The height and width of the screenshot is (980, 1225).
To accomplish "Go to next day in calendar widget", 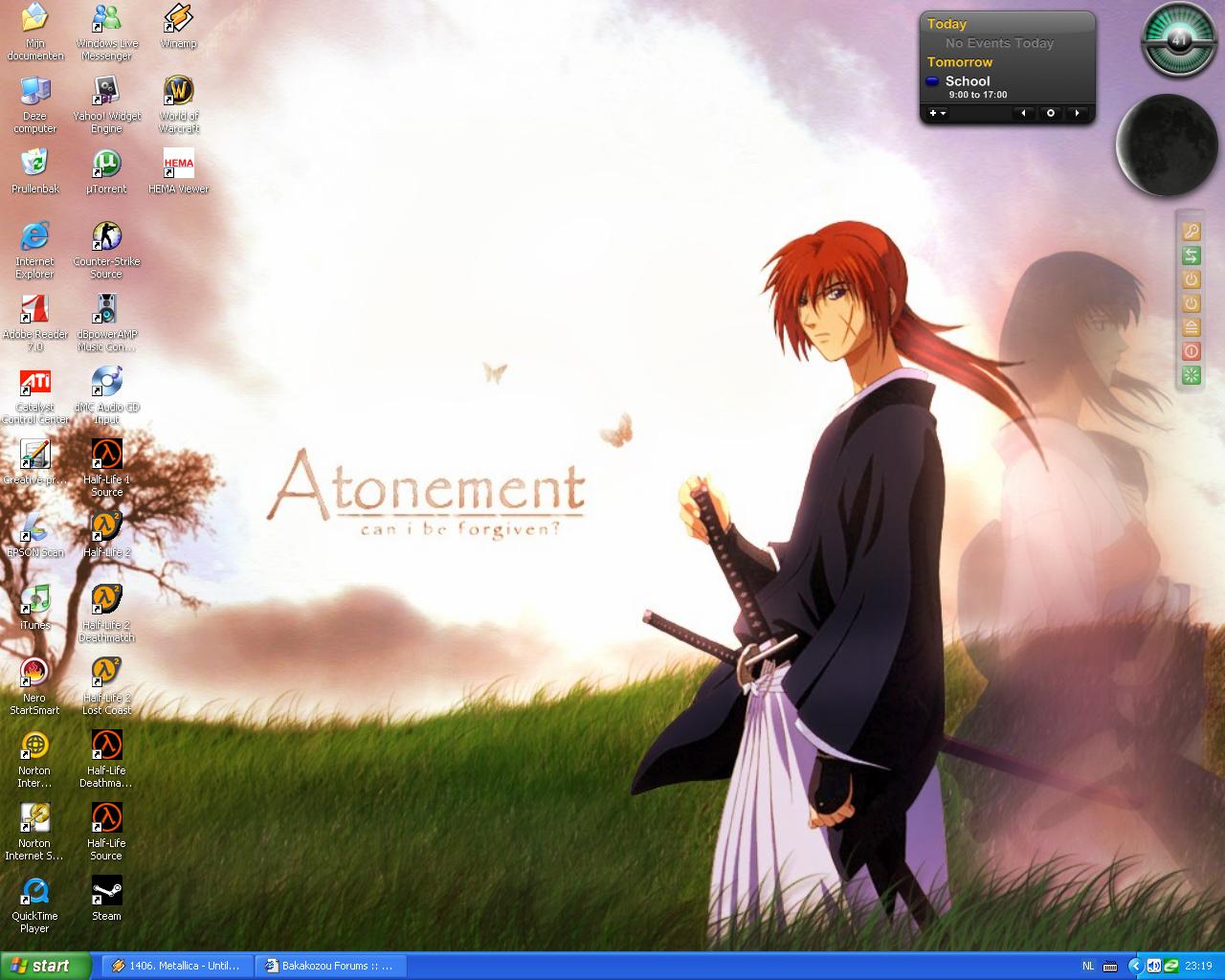I will click(1077, 113).
